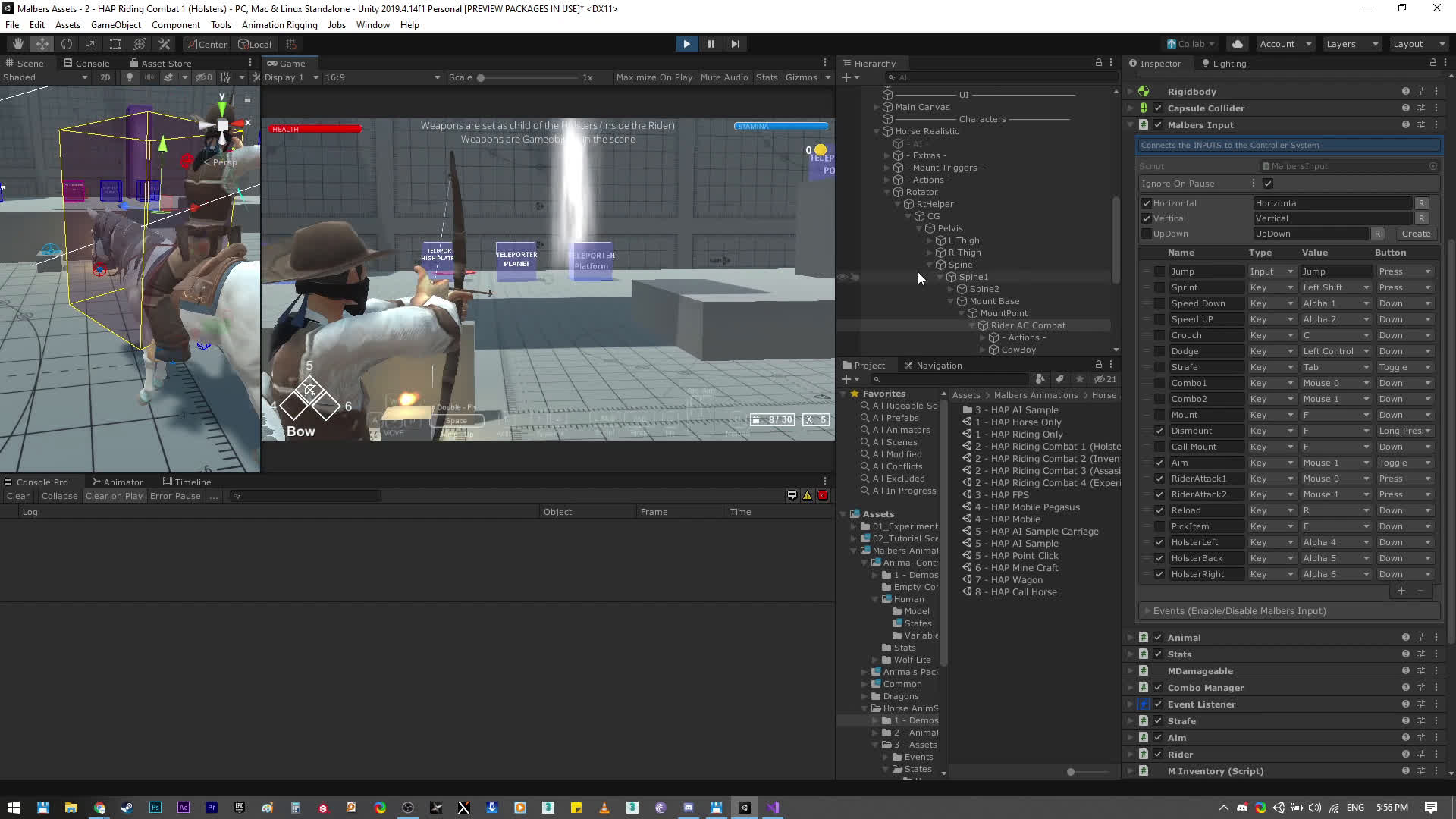Select the Rect transform tool
Image resolution: width=1456 pixels, height=819 pixels.
tap(115, 44)
